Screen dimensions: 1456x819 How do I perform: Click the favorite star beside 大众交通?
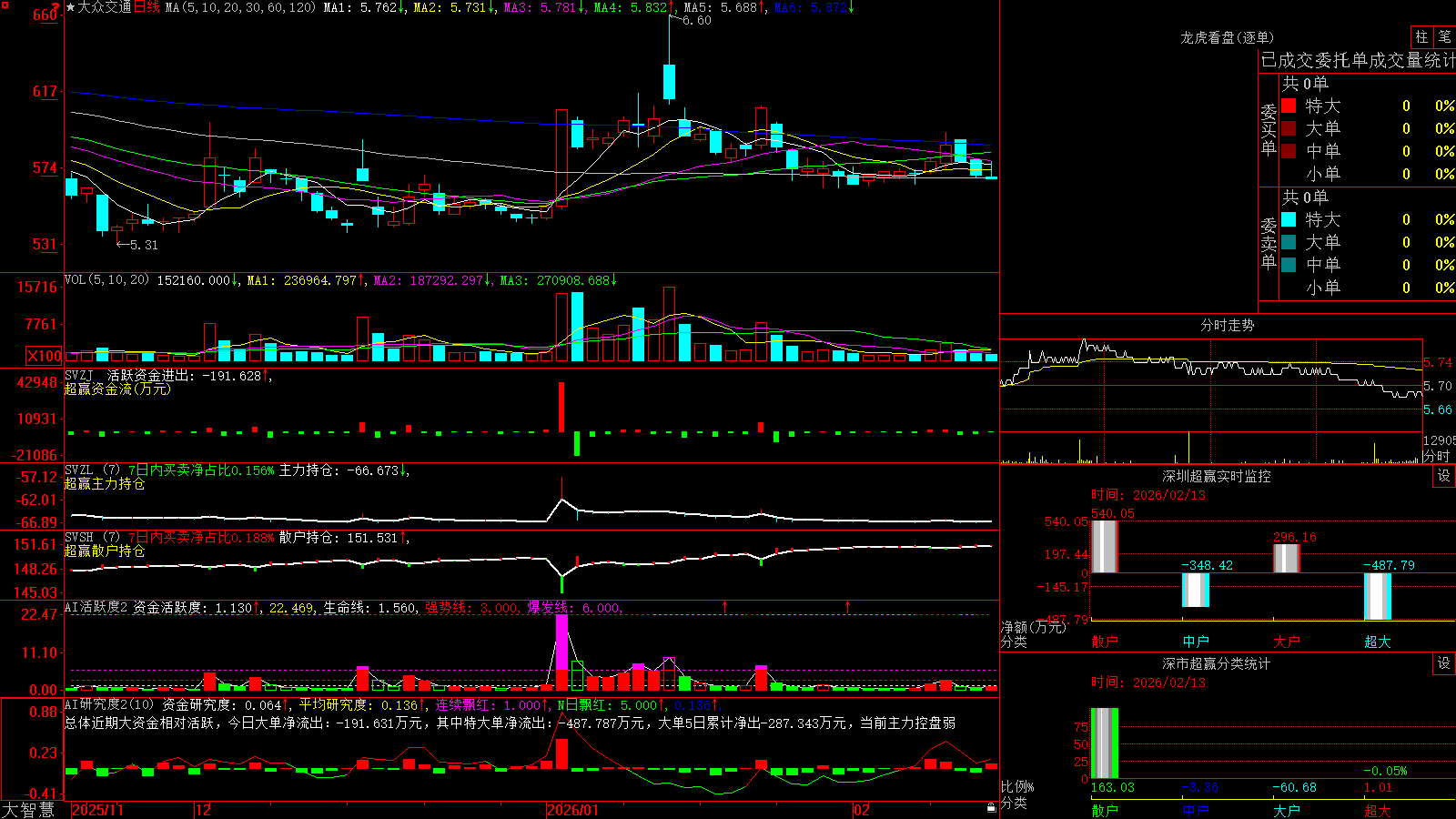click(70, 7)
